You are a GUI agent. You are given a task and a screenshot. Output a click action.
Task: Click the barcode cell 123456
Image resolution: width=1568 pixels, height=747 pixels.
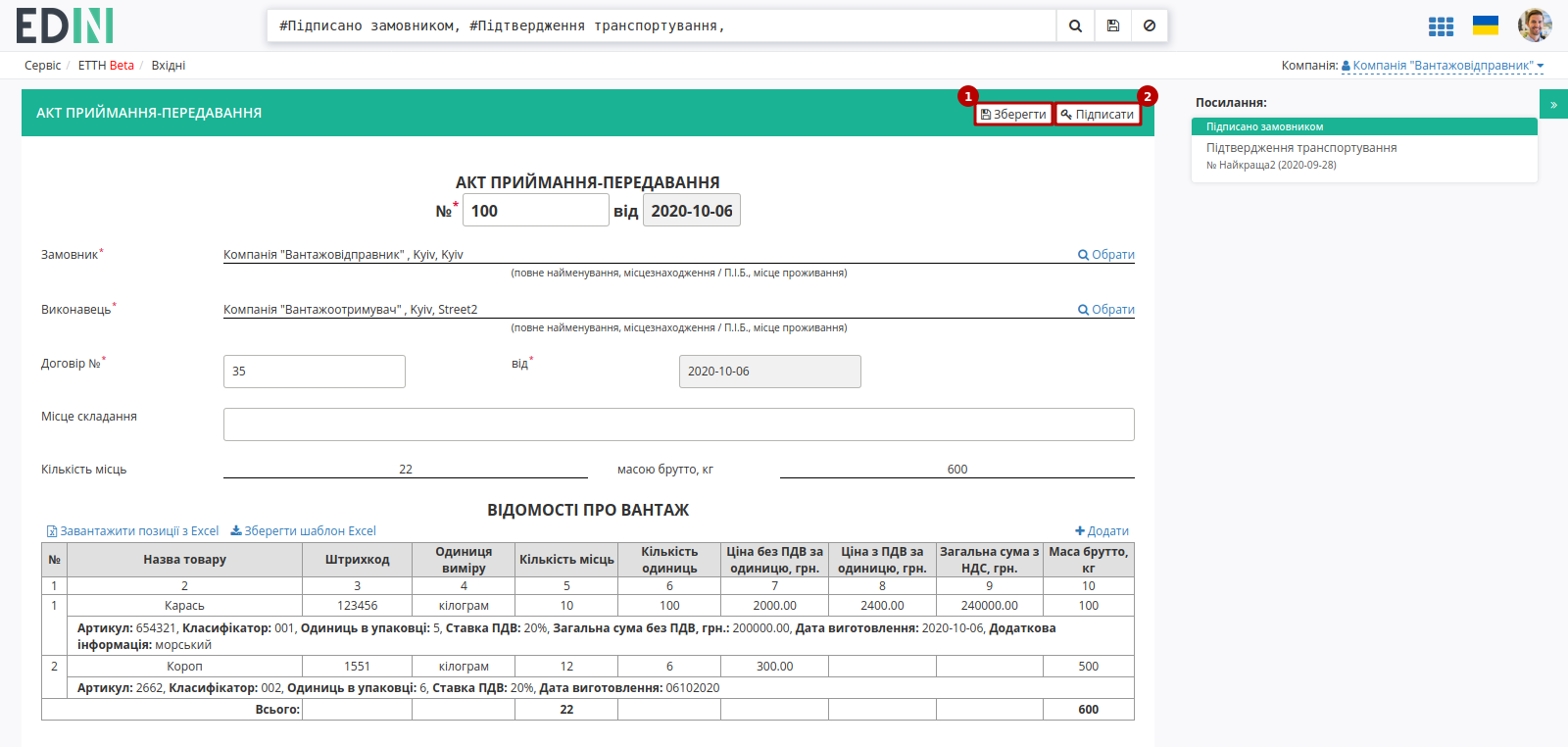[x=358, y=606]
